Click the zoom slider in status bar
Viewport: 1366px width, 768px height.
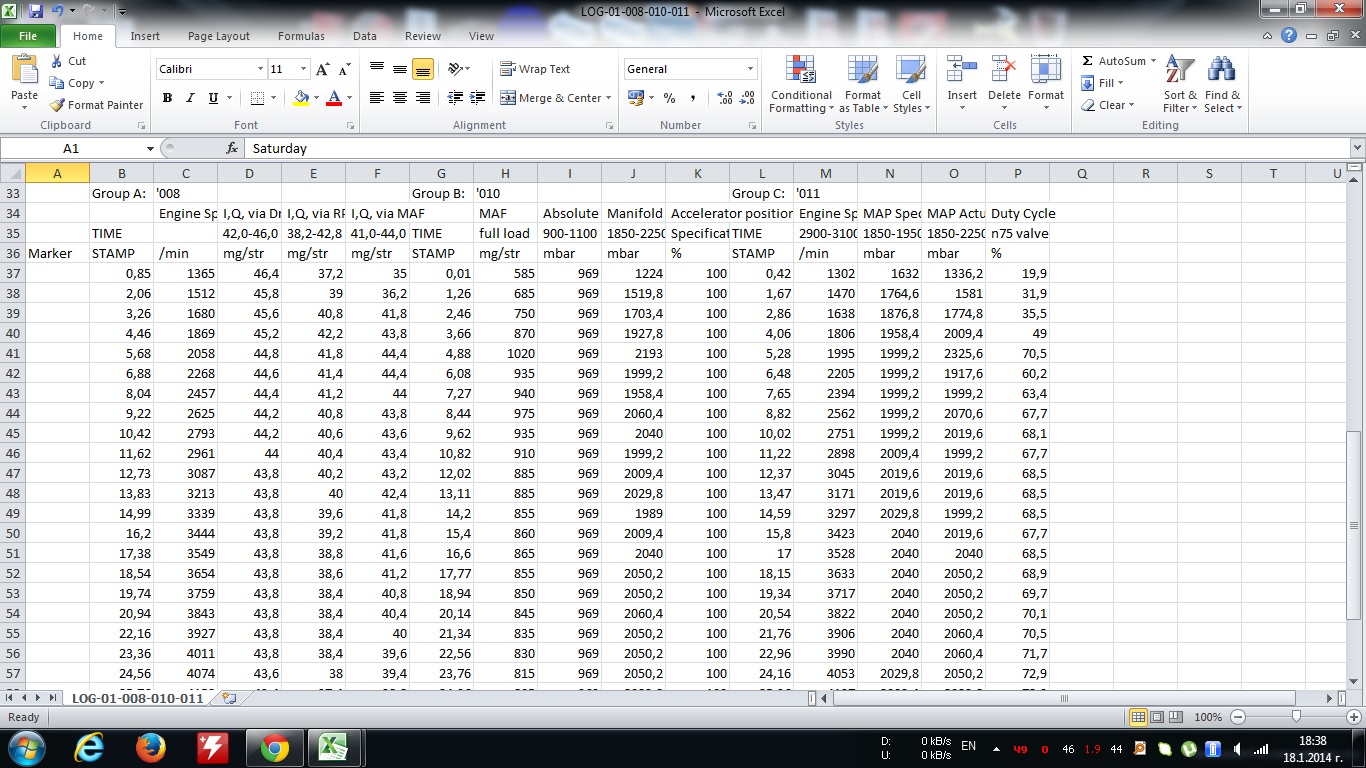[1296, 717]
